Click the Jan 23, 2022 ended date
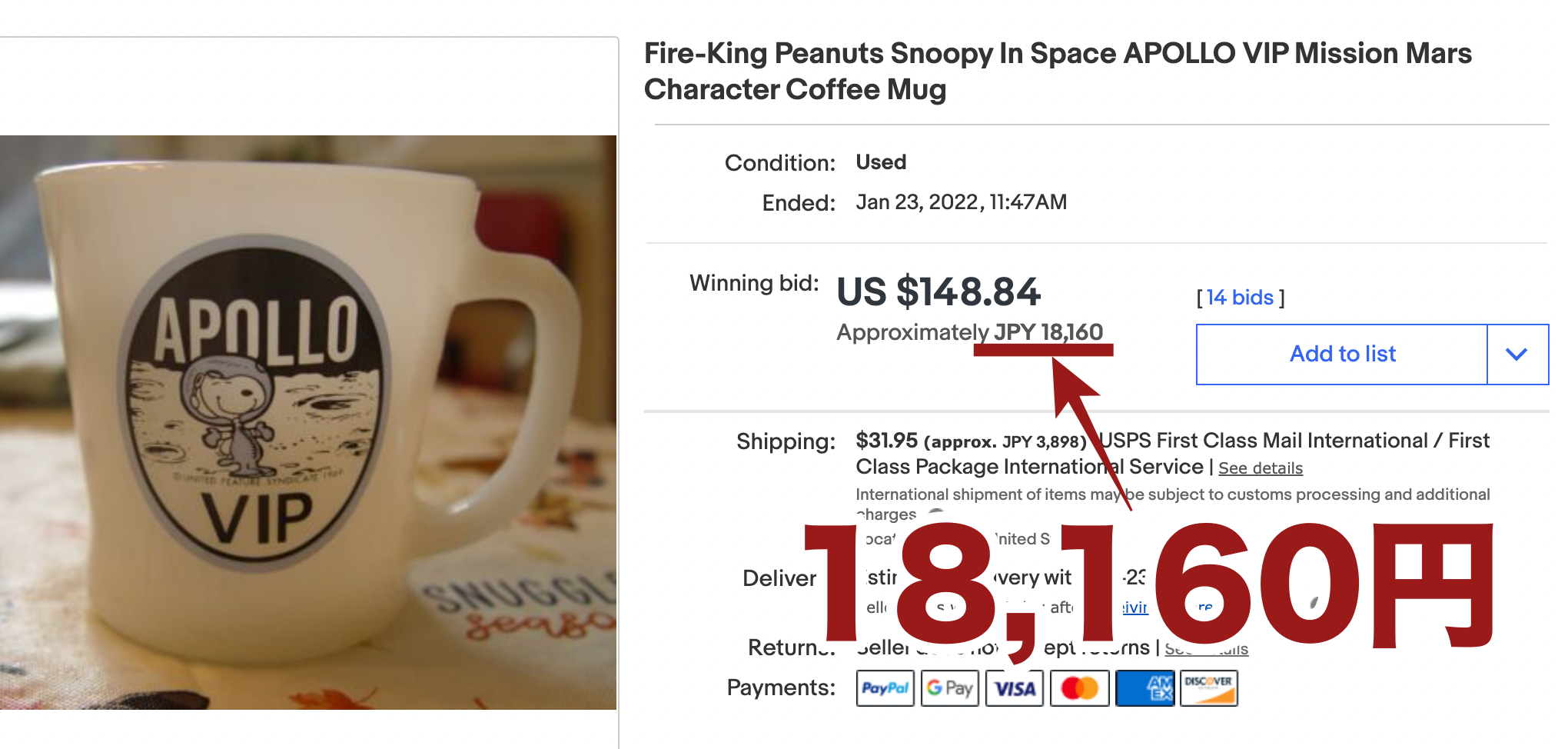1568x749 pixels. point(961,202)
